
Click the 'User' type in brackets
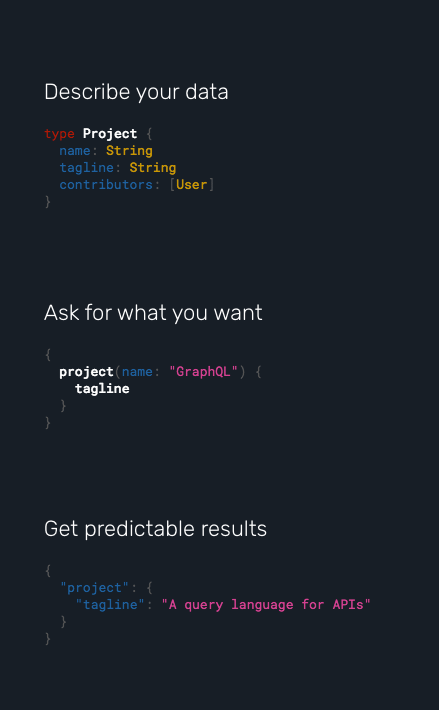tap(191, 184)
